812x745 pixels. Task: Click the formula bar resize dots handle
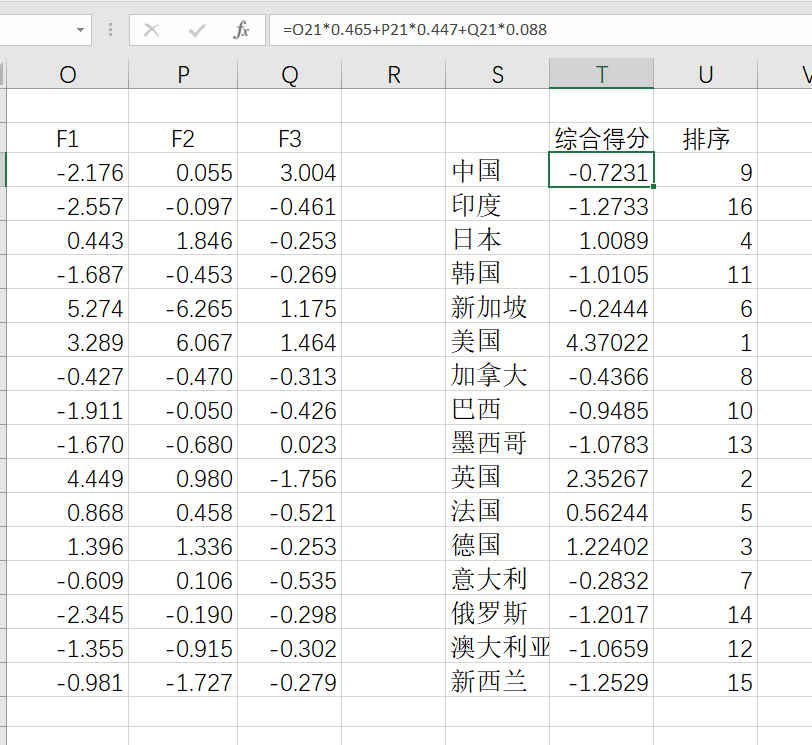click(110, 30)
